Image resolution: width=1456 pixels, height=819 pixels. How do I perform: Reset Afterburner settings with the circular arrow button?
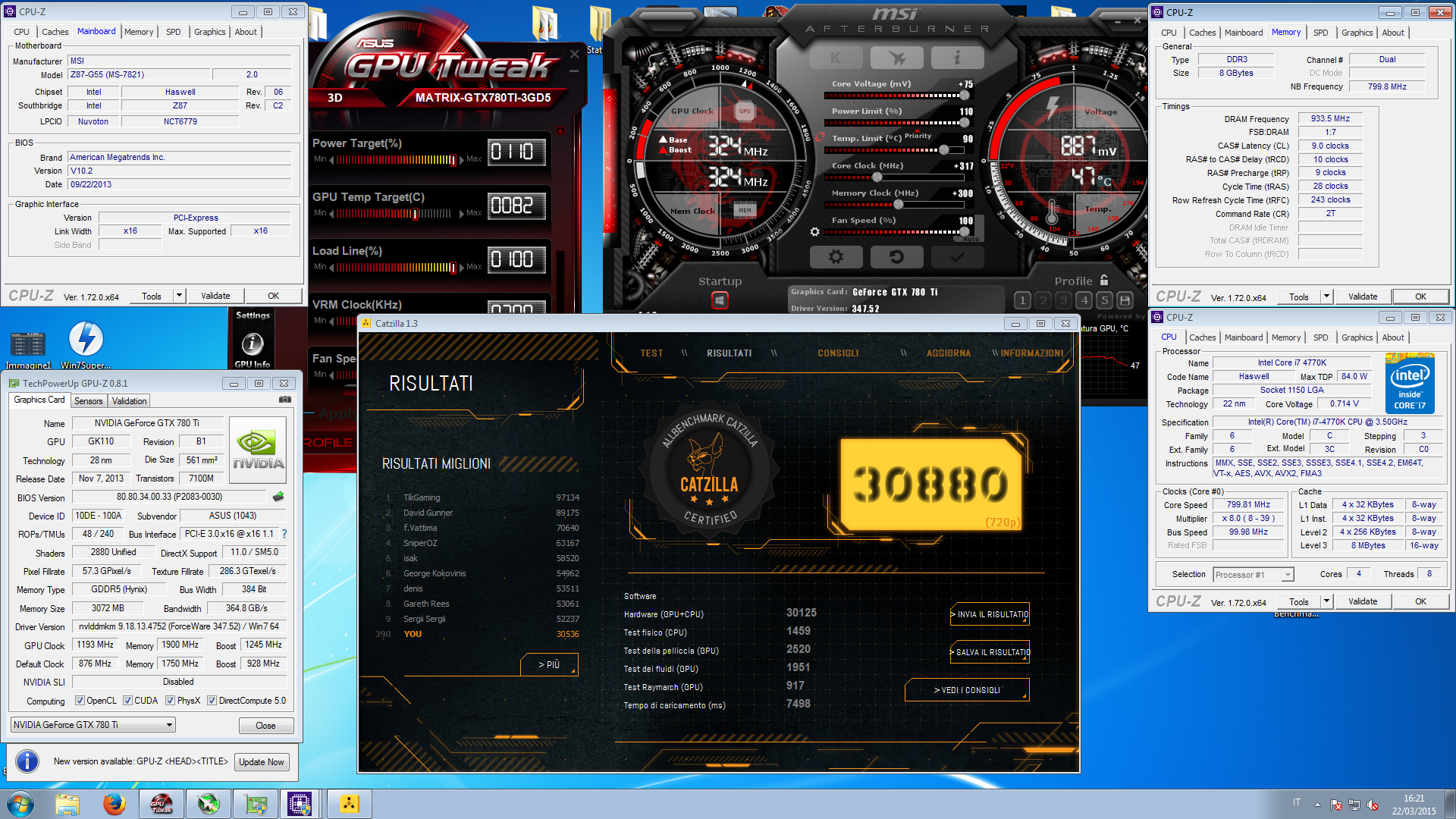point(896,257)
